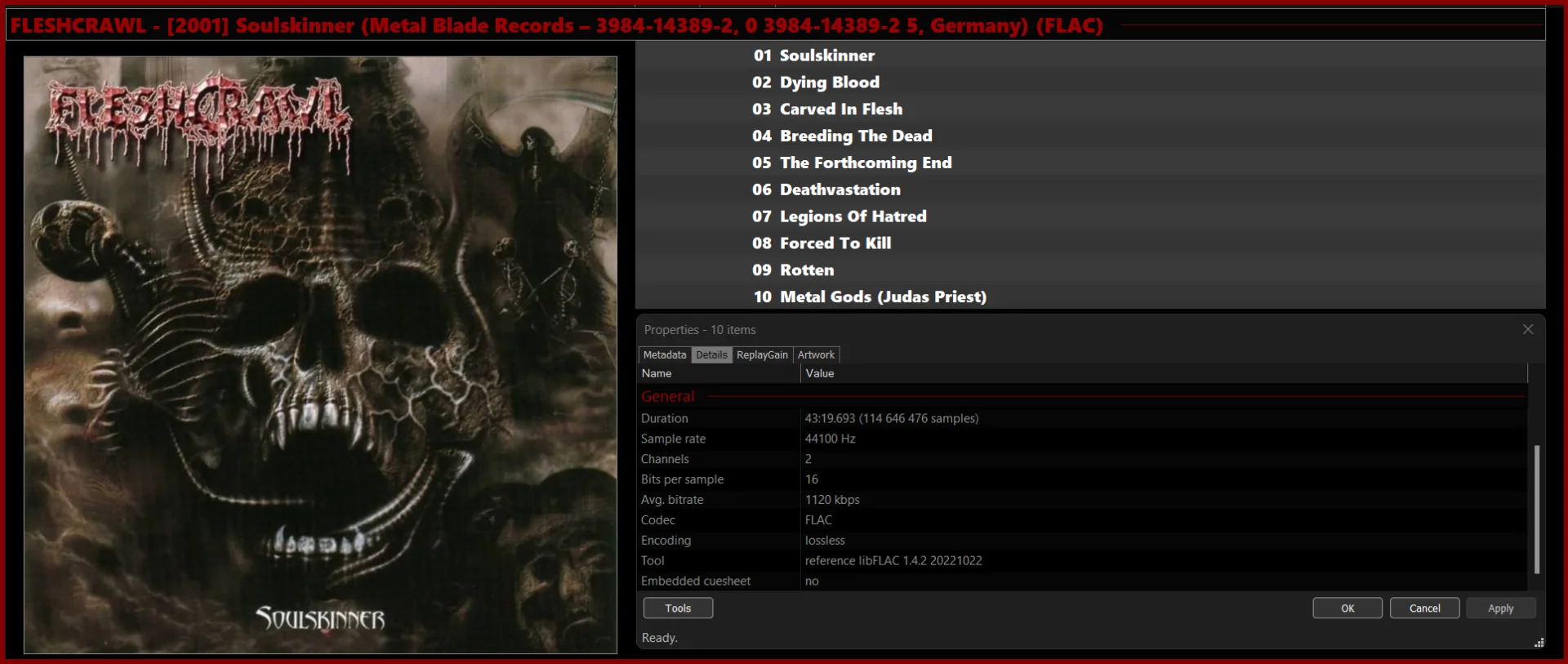Click the Cancel button

point(1424,608)
